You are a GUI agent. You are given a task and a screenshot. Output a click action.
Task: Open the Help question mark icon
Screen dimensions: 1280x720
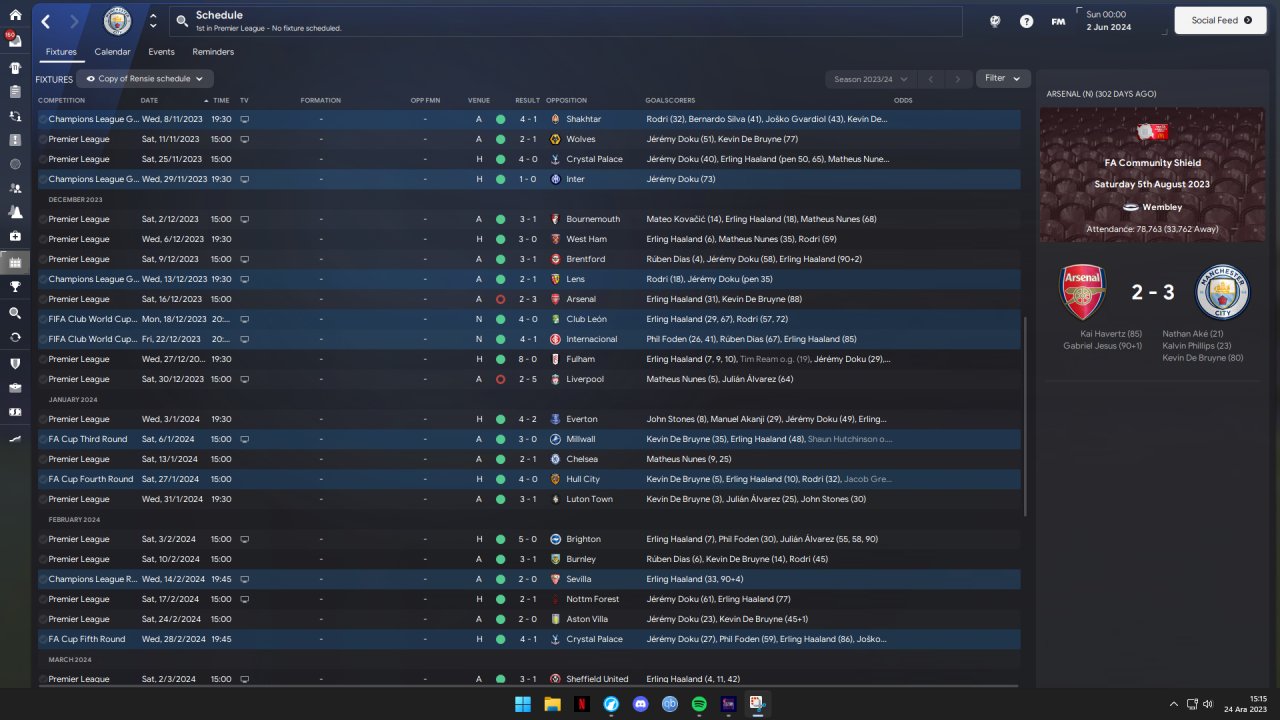pos(1026,21)
